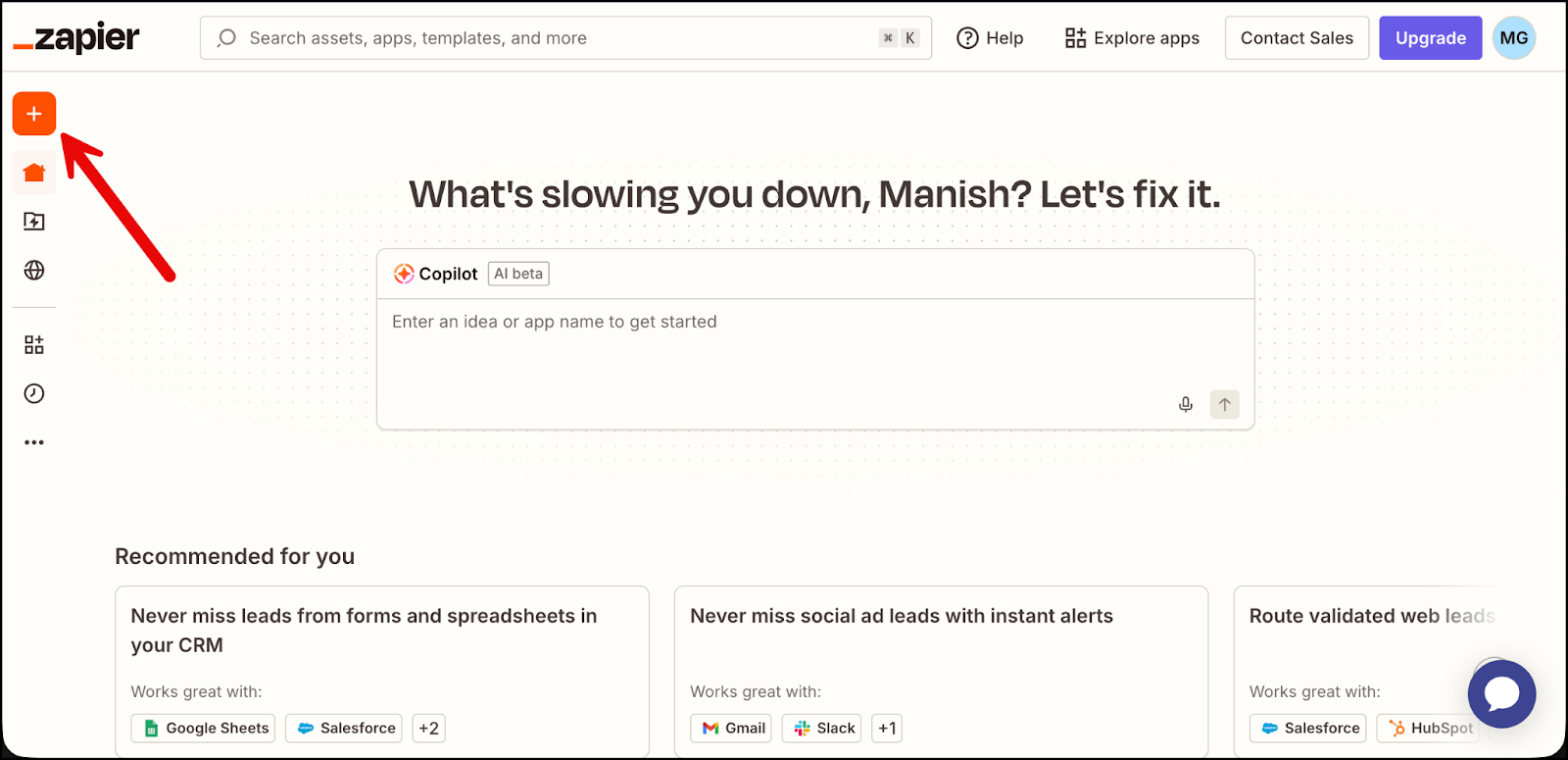Click the orange Create plus button

click(34, 114)
